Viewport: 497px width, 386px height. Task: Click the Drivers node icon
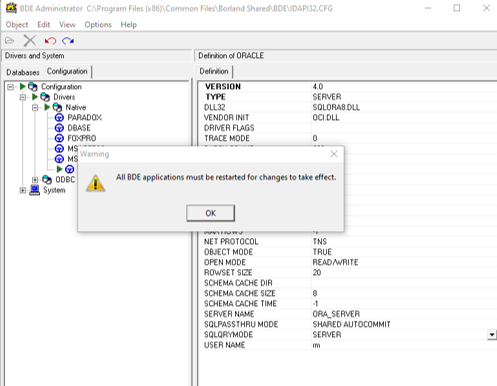tap(45, 97)
